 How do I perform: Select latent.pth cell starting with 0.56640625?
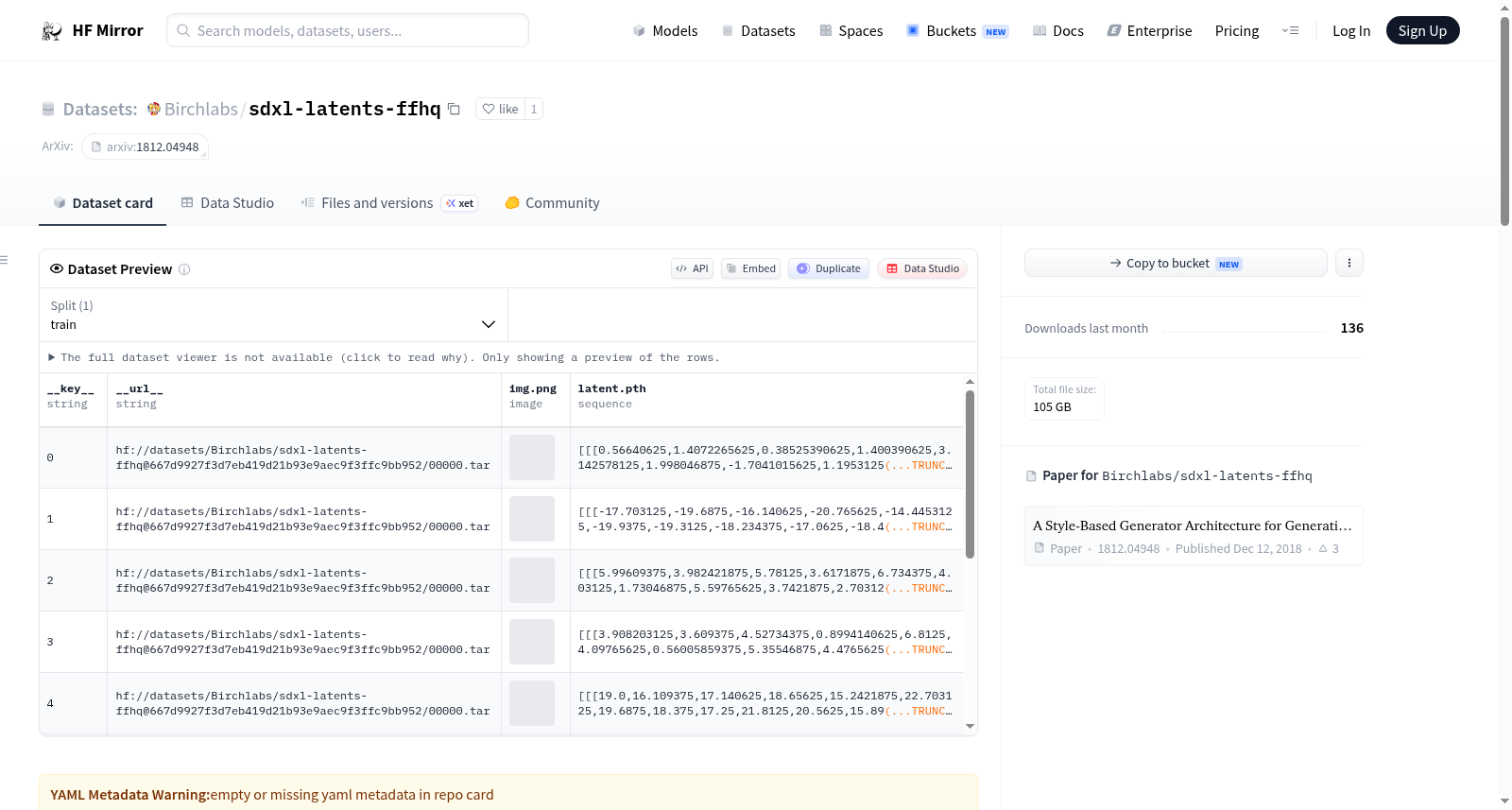(766, 457)
